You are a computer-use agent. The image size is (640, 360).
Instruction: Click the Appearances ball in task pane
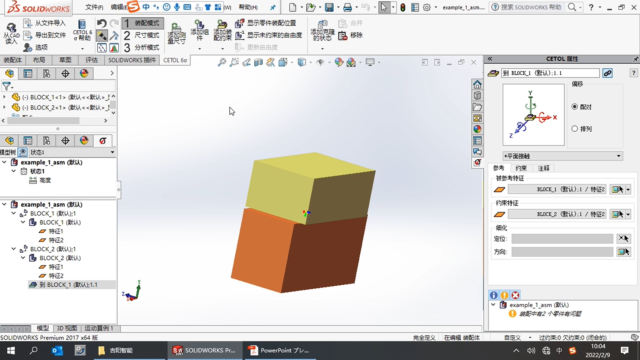click(x=477, y=129)
